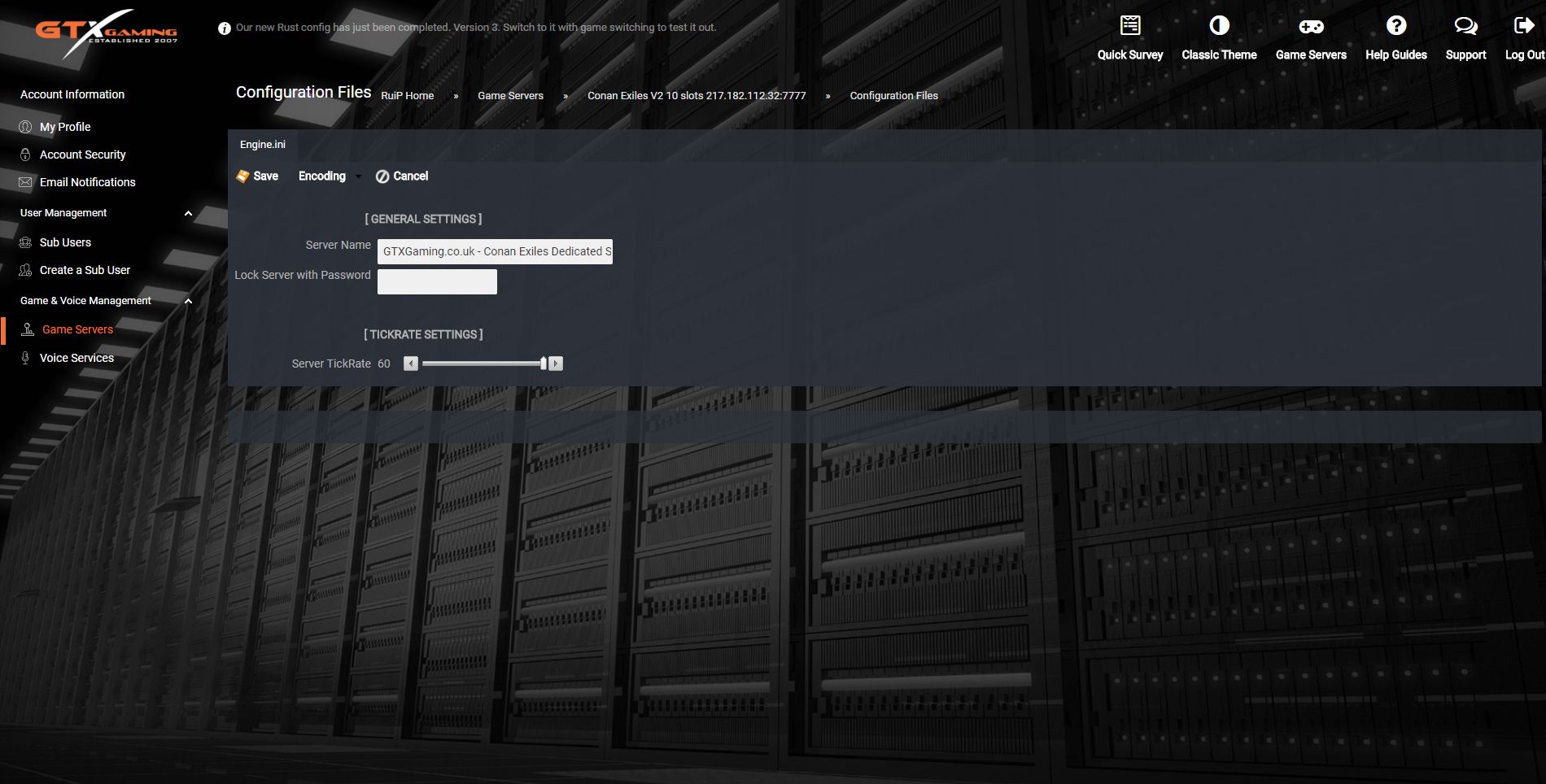Viewport: 1546px width, 784px height.
Task: Click the GTX Gaming logo
Action: (107, 33)
